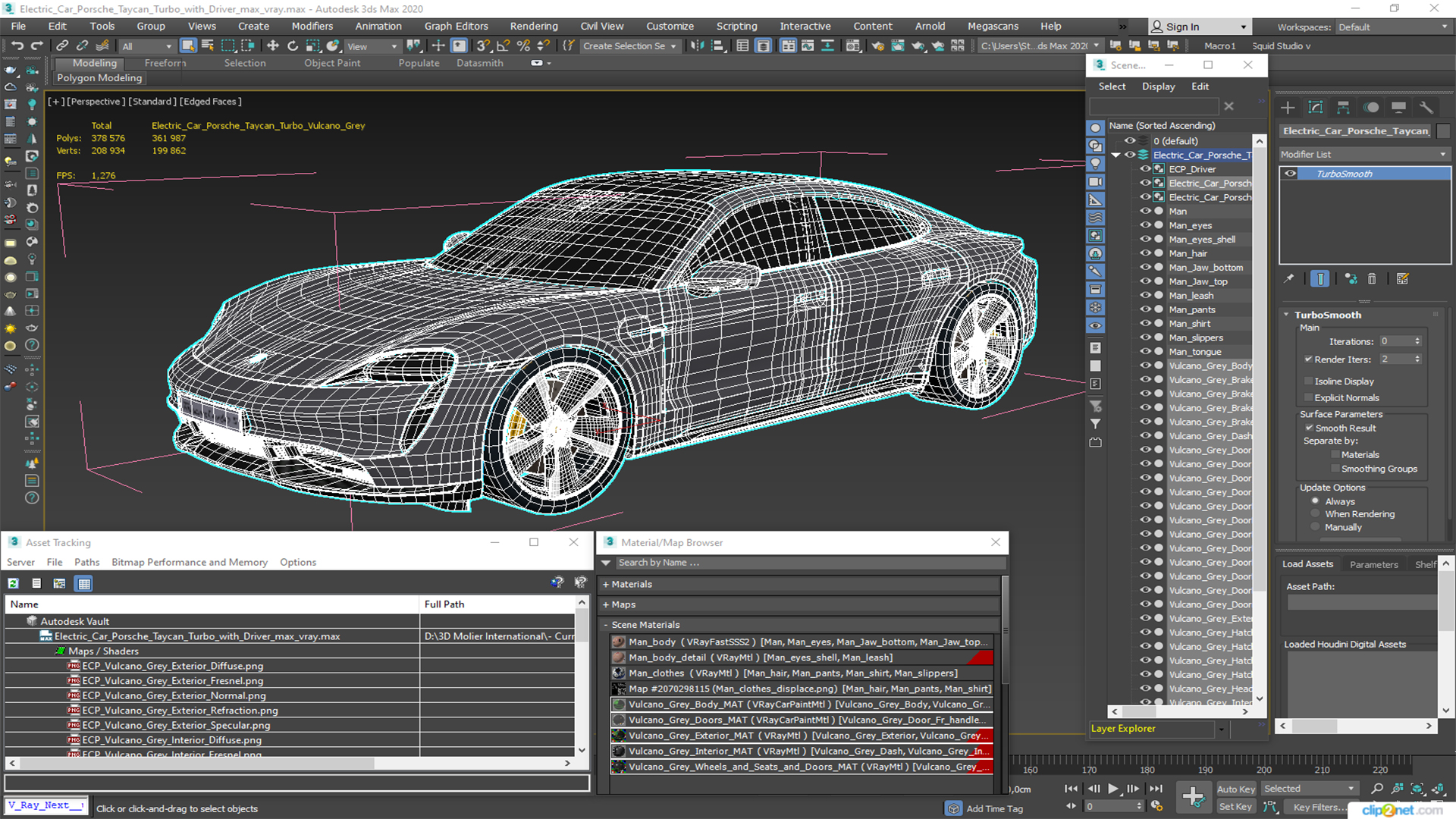This screenshot has height=819, width=1456.
Task: Open the Object Paint ribbon tab
Action: pyautogui.click(x=332, y=63)
